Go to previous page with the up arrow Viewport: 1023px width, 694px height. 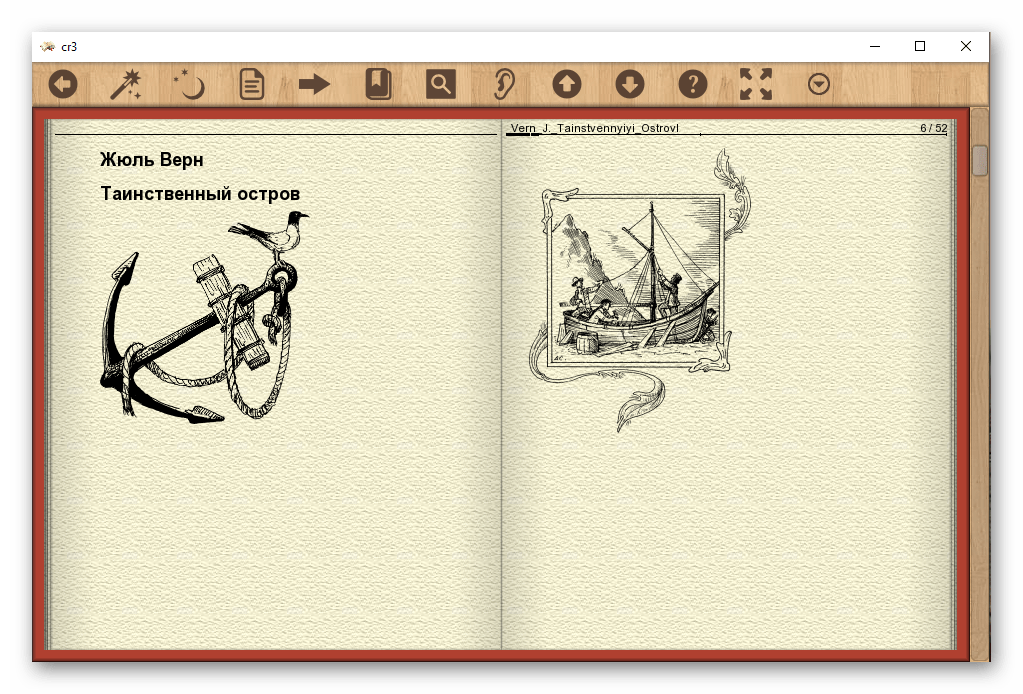pos(567,84)
